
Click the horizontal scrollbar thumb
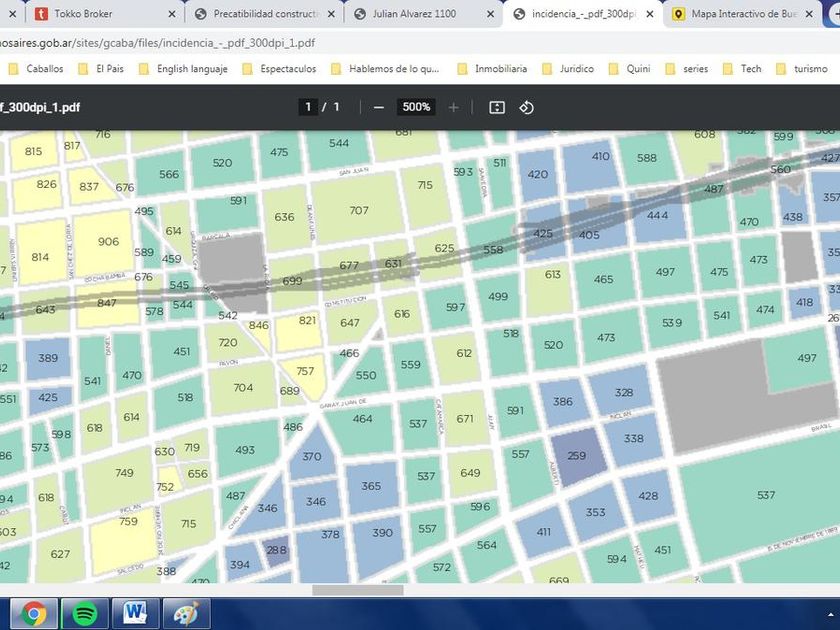tap(372, 590)
